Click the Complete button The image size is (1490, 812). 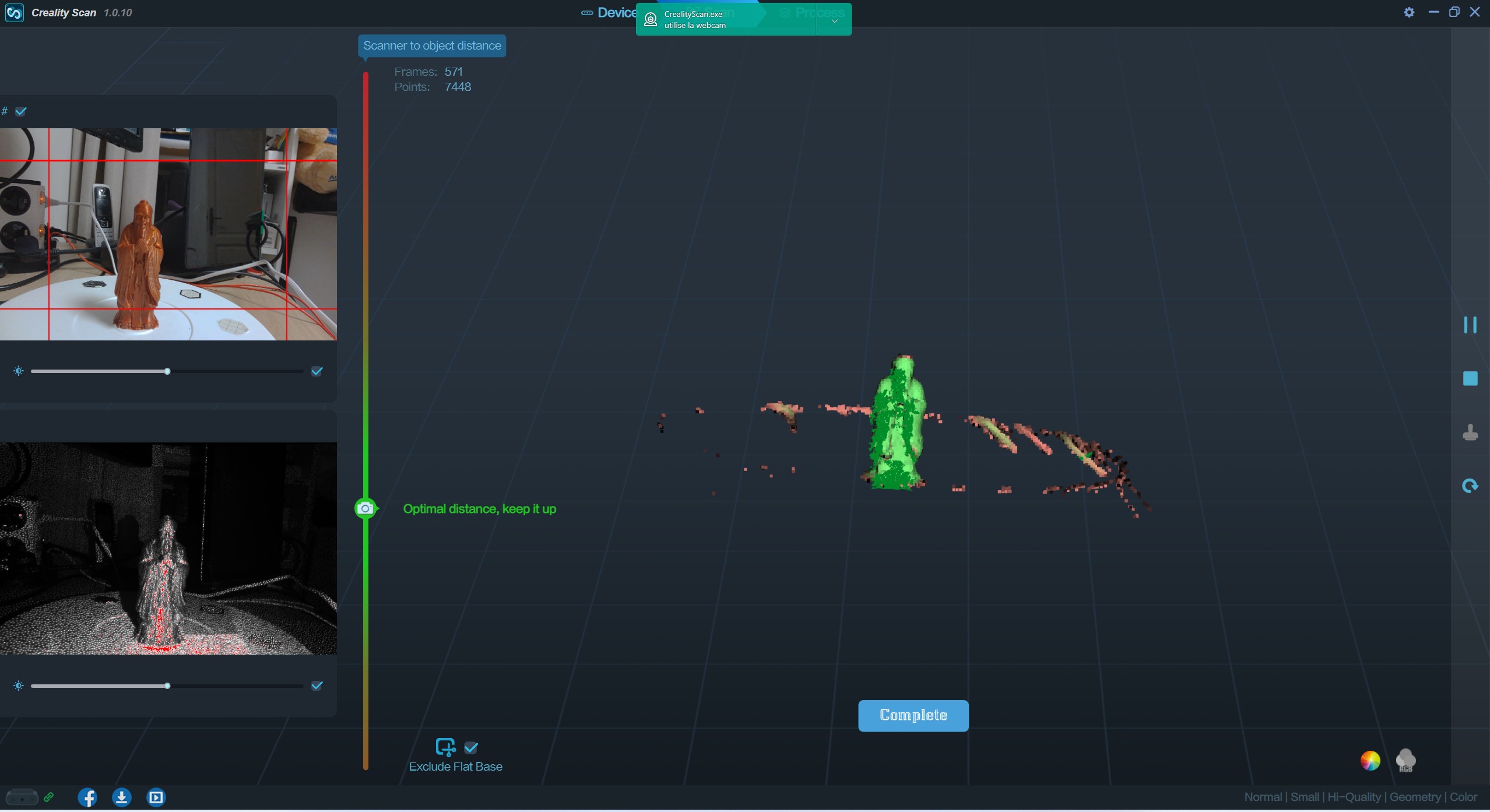tap(913, 715)
